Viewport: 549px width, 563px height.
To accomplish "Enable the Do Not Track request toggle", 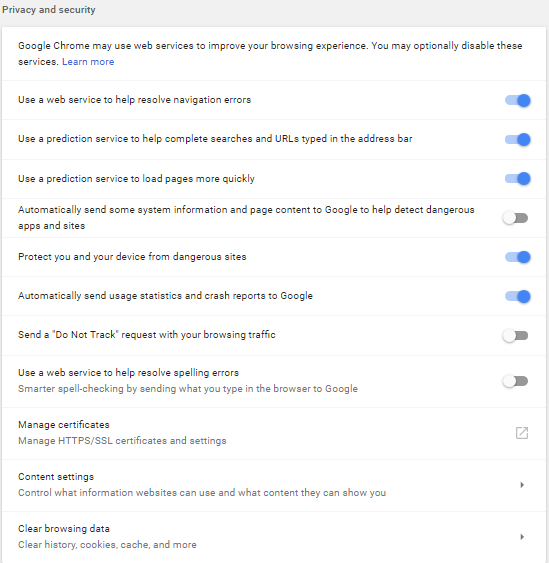I will pos(515,336).
